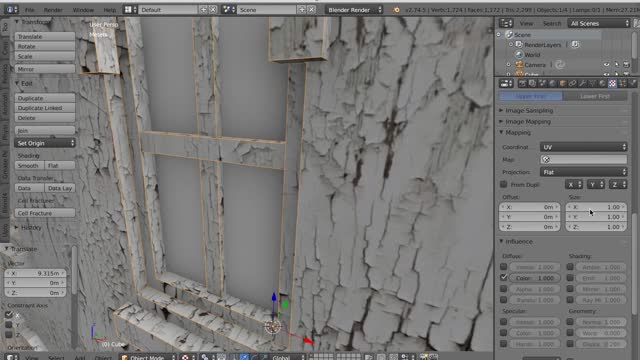Open the Material properties tab
The image size is (640, 360).
tap(602, 83)
